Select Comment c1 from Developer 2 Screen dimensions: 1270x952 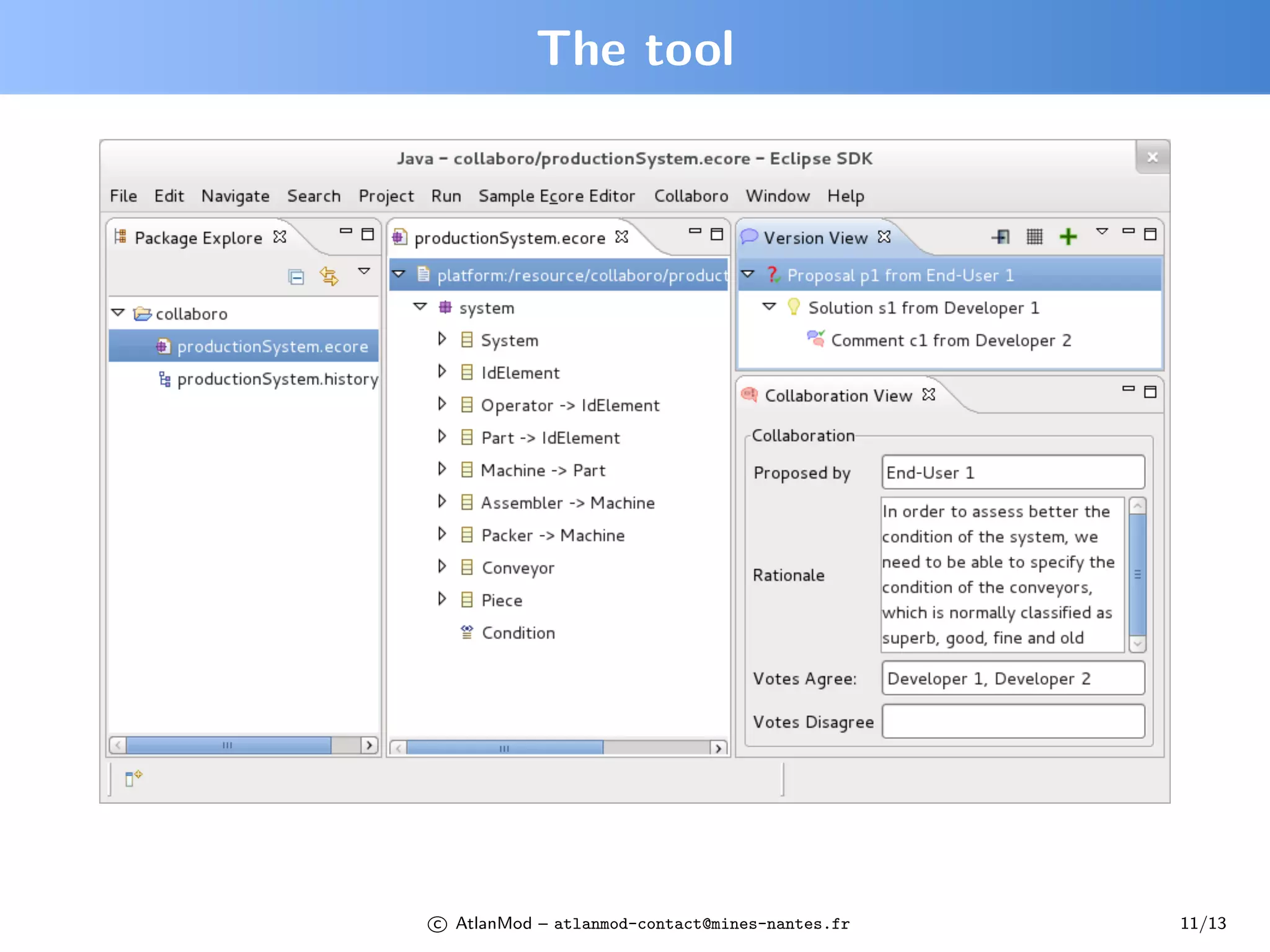coord(939,340)
